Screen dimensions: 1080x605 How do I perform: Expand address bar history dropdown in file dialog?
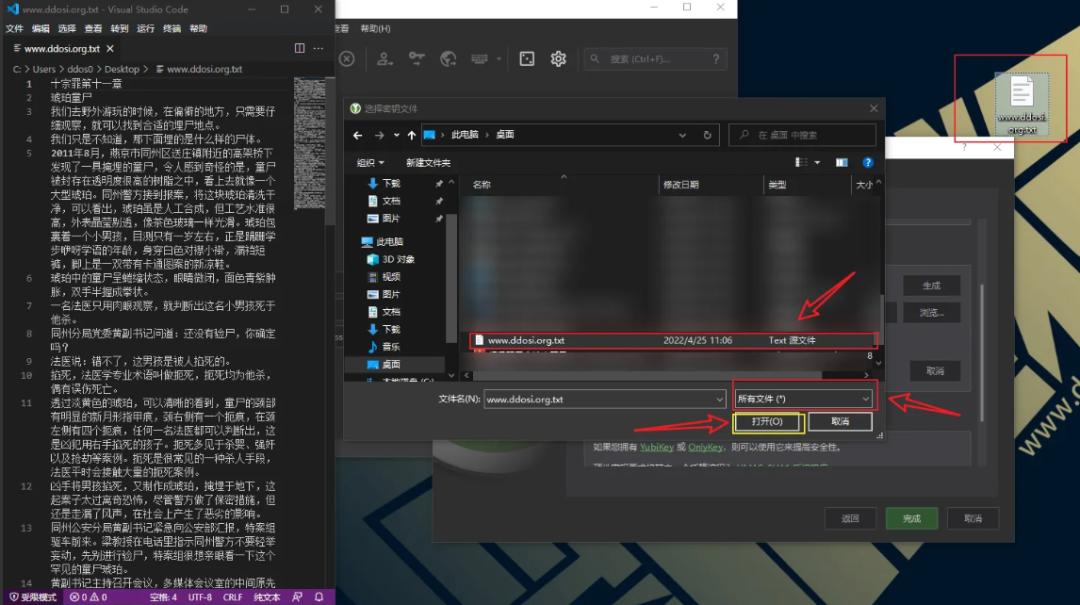682,135
